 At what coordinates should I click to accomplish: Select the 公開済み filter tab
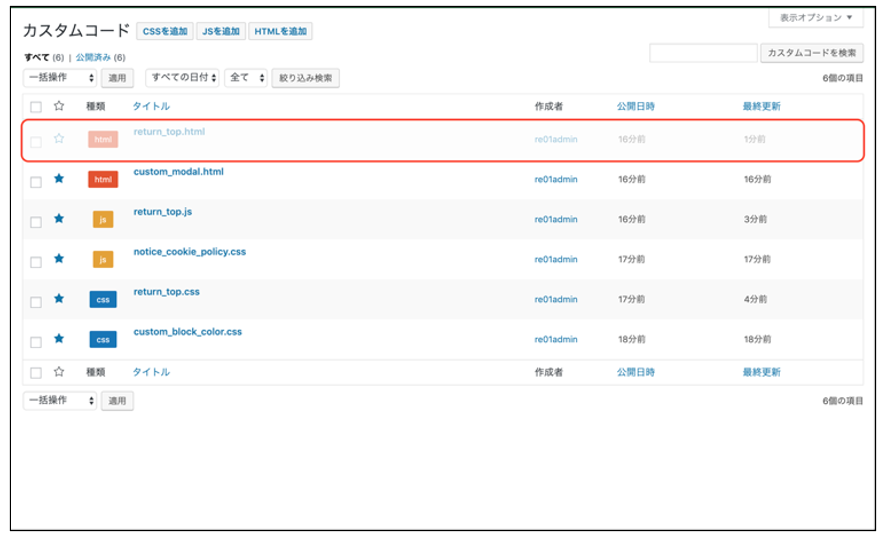pyautogui.click(x=100, y=58)
